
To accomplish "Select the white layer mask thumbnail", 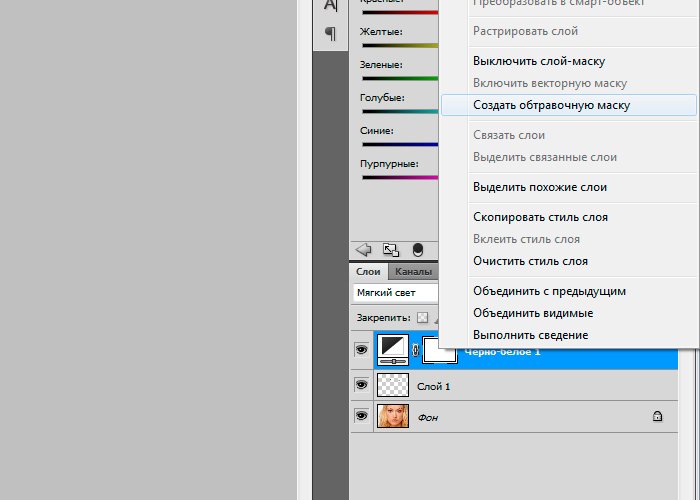I will pyautogui.click(x=439, y=351).
